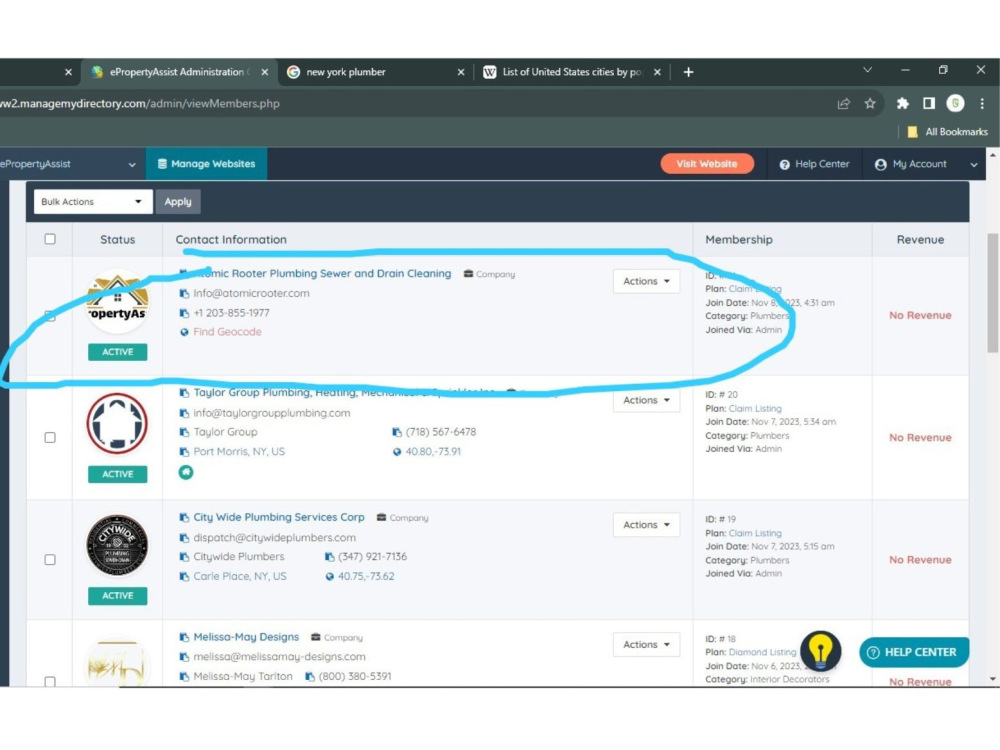The height and width of the screenshot is (750, 1000).
Task: Click the Taylor Group logo thumbnail
Action: (x=117, y=423)
